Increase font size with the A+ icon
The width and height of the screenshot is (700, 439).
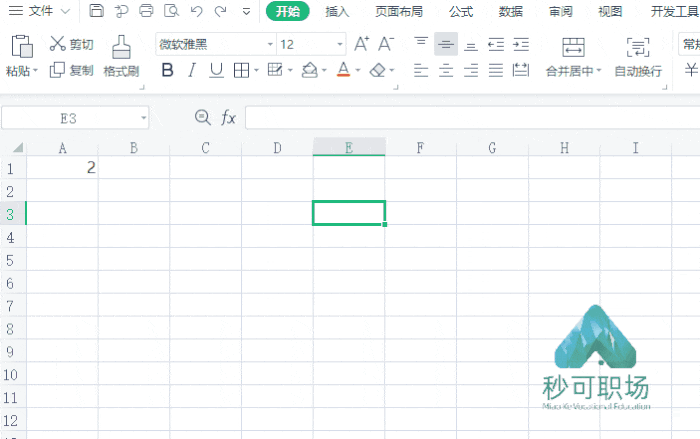[x=361, y=44]
